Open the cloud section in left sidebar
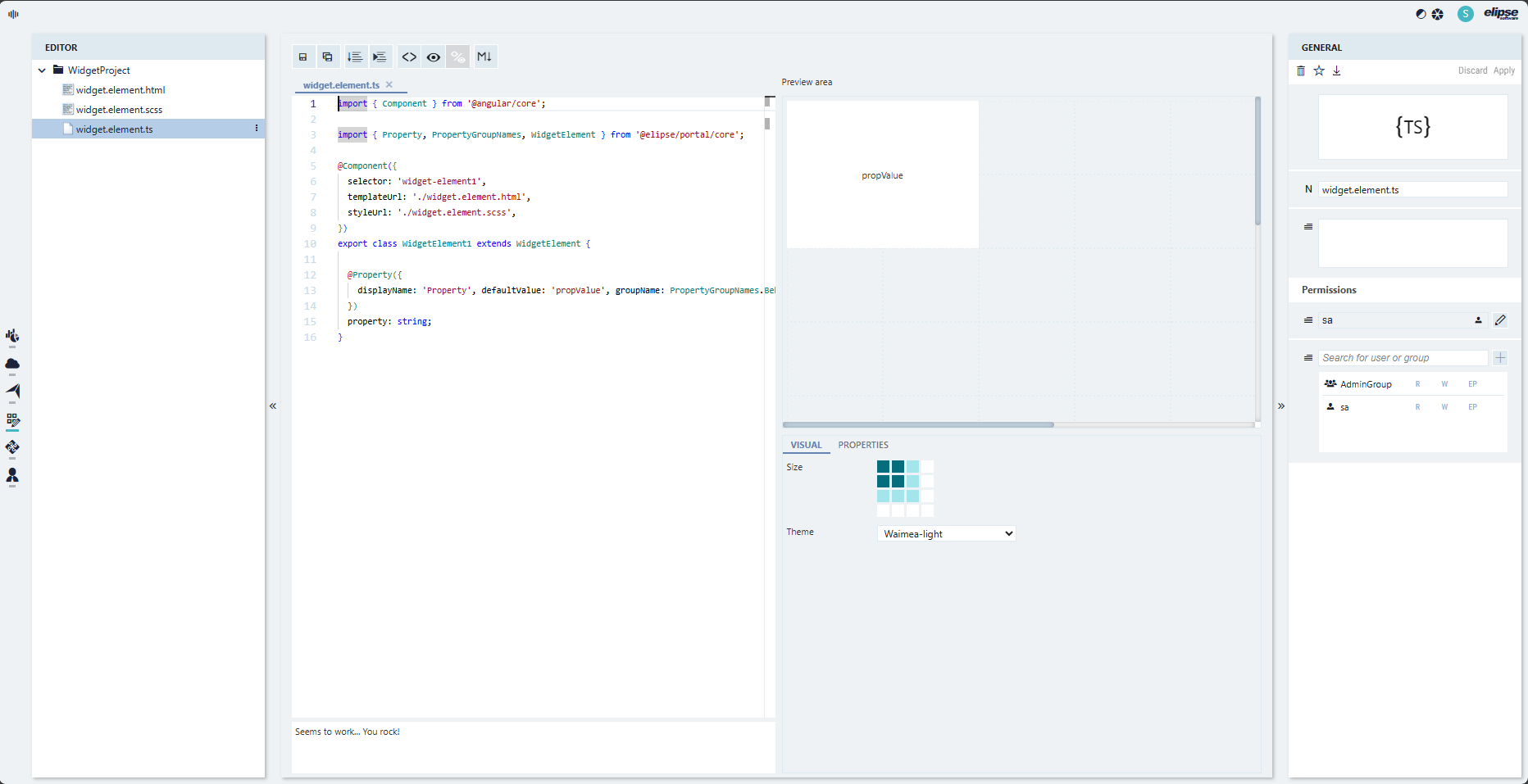 tap(12, 364)
